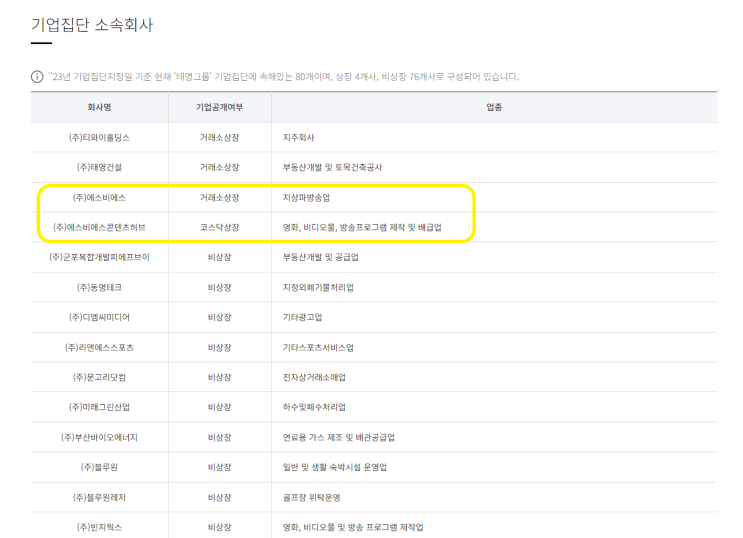Select company name (주)블루원레저
743x538 pixels.
[100, 498]
